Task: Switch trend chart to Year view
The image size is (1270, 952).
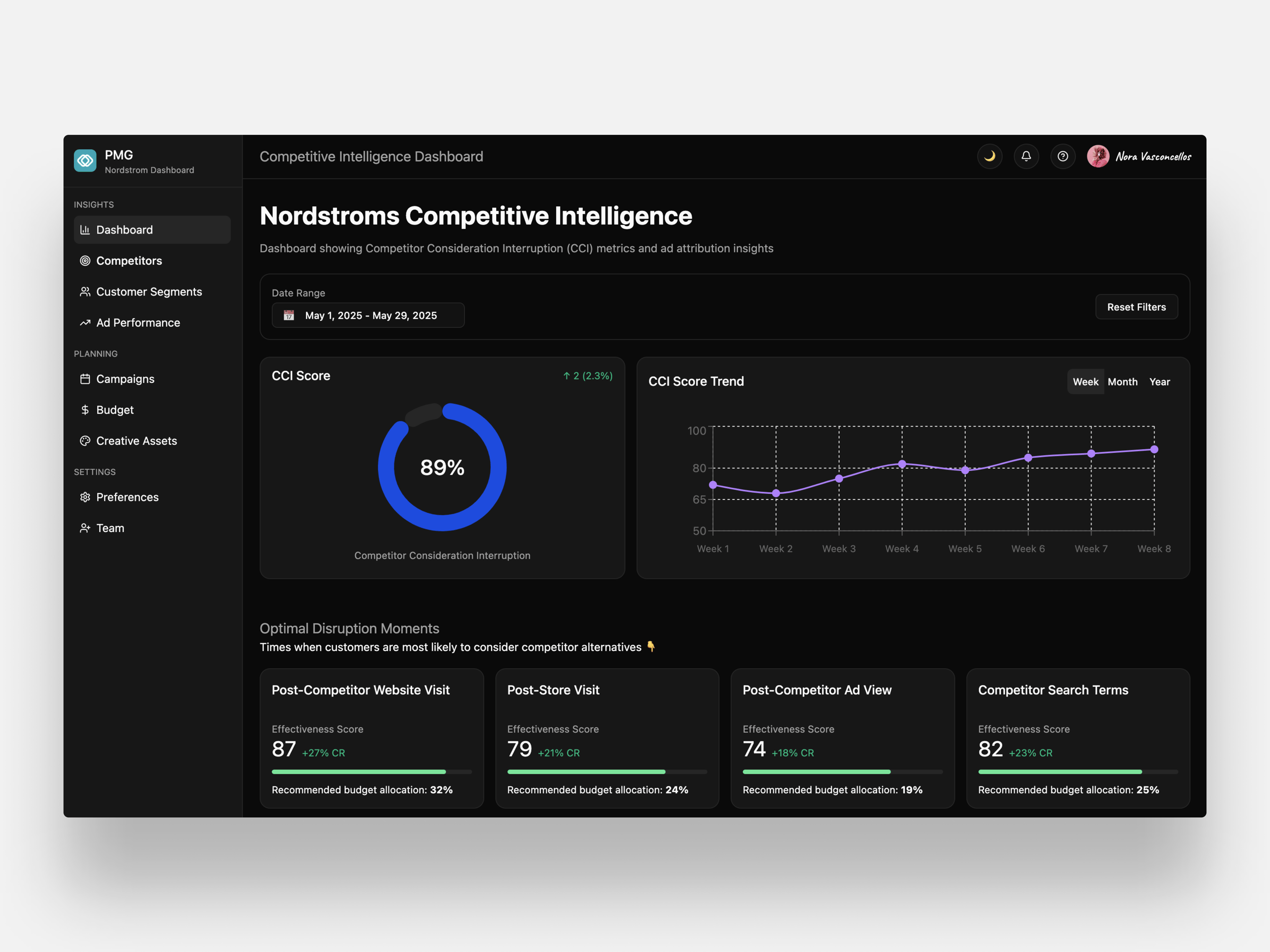Action: click(1159, 382)
